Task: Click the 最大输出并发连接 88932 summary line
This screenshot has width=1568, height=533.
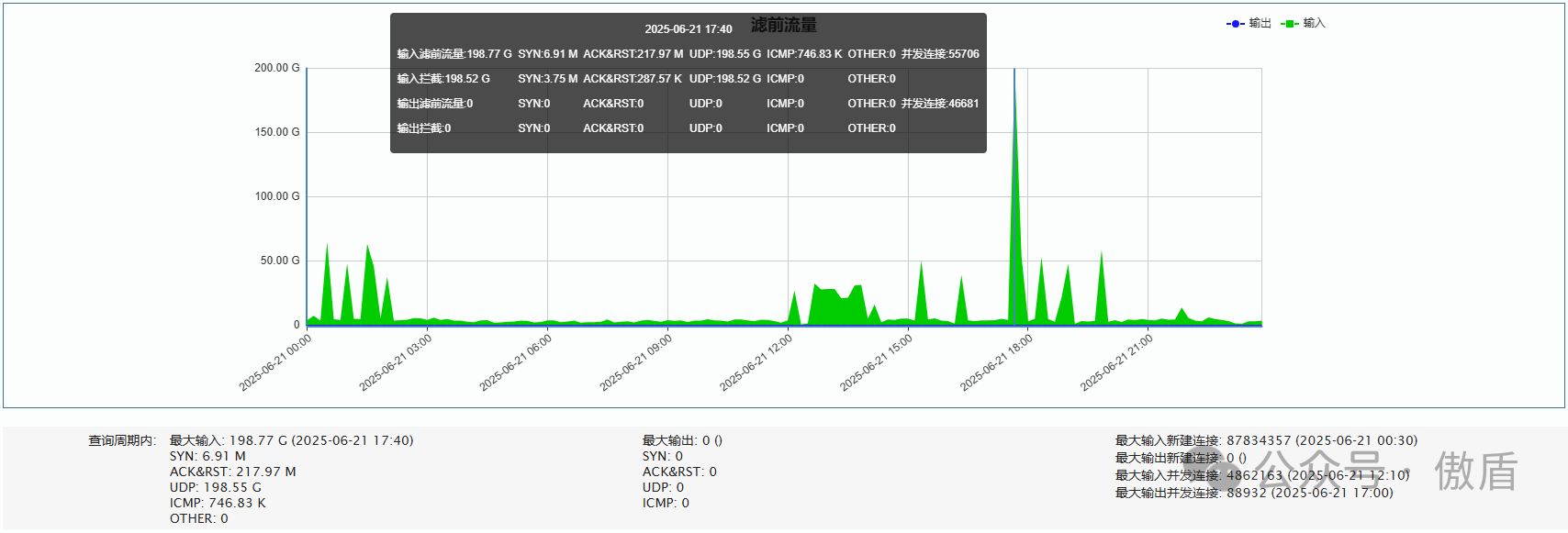Action: point(1254,493)
